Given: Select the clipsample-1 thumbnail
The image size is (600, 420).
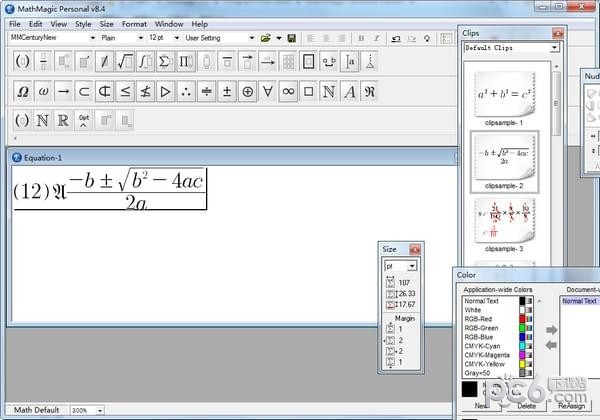Looking at the screenshot, I should click(x=504, y=94).
